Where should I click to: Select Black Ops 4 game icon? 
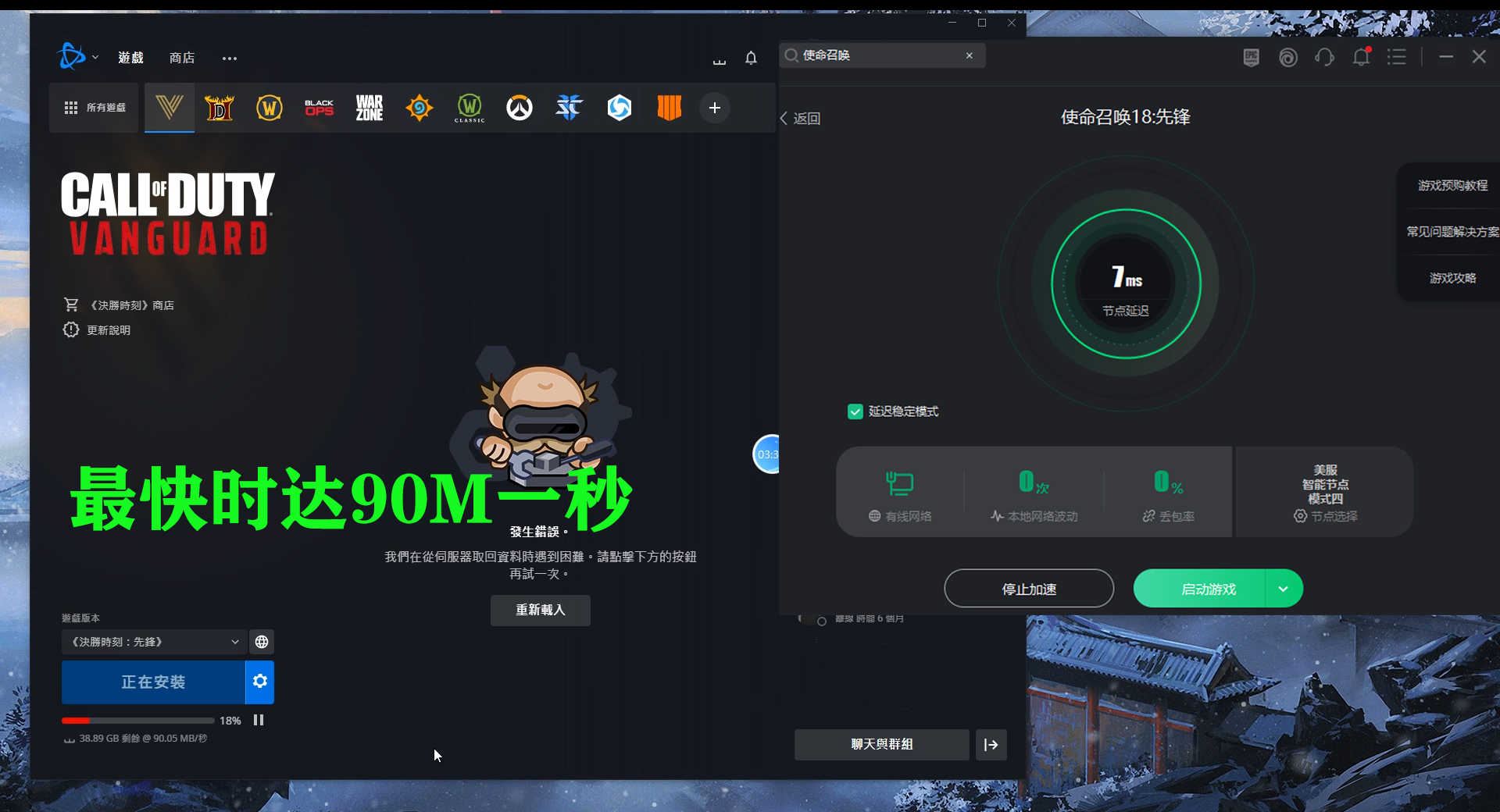click(x=670, y=108)
